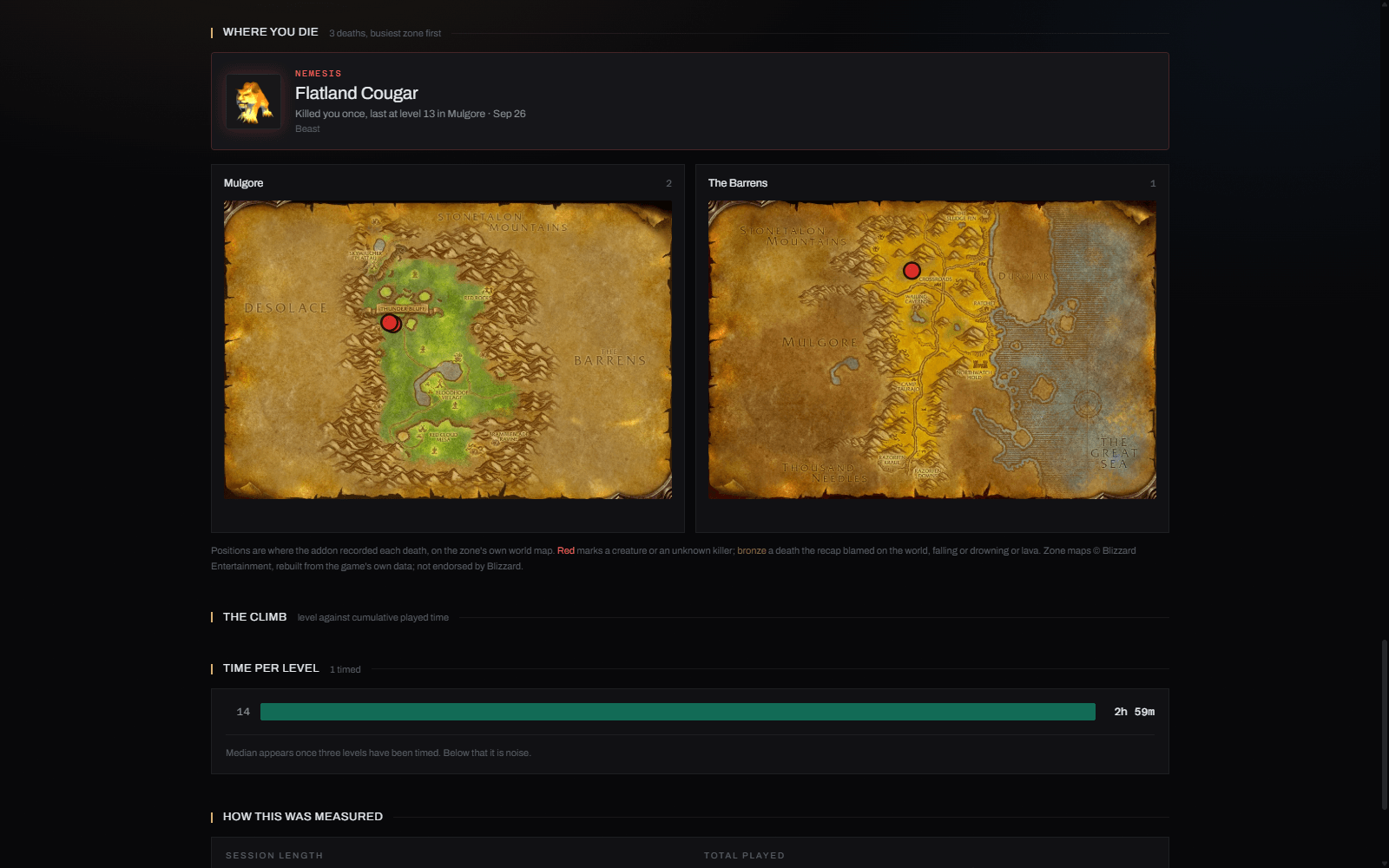Click 'level against cumulative played time' subtitle
This screenshot has height=868, width=1389.
tap(373, 618)
